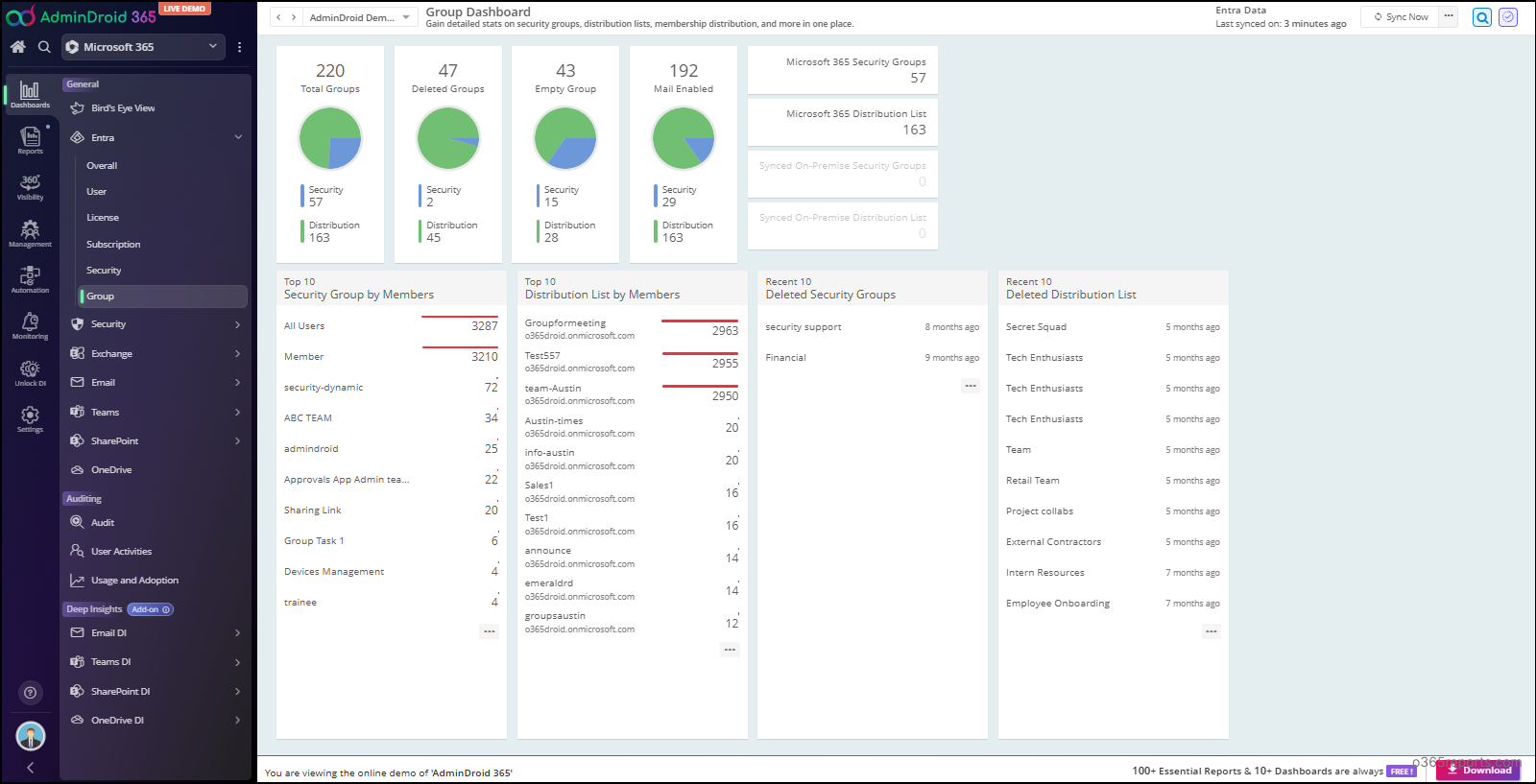
Task: Click more options under Security Group by Members
Action: [x=490, y=631]
